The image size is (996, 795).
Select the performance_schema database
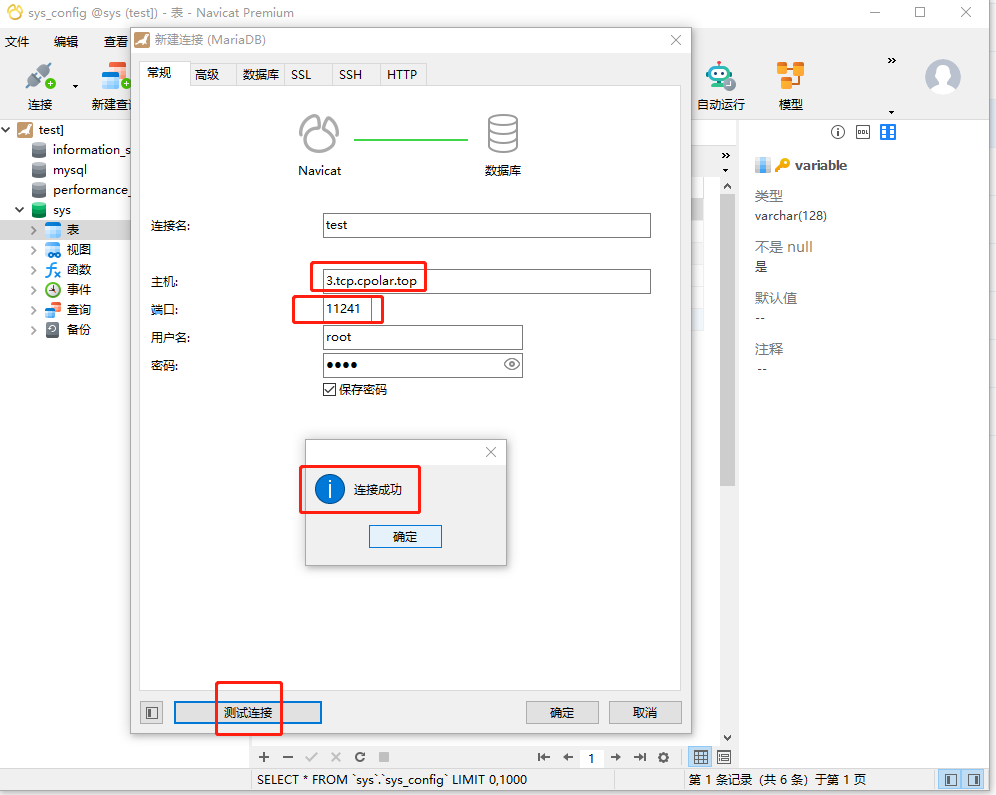point(81,190)
